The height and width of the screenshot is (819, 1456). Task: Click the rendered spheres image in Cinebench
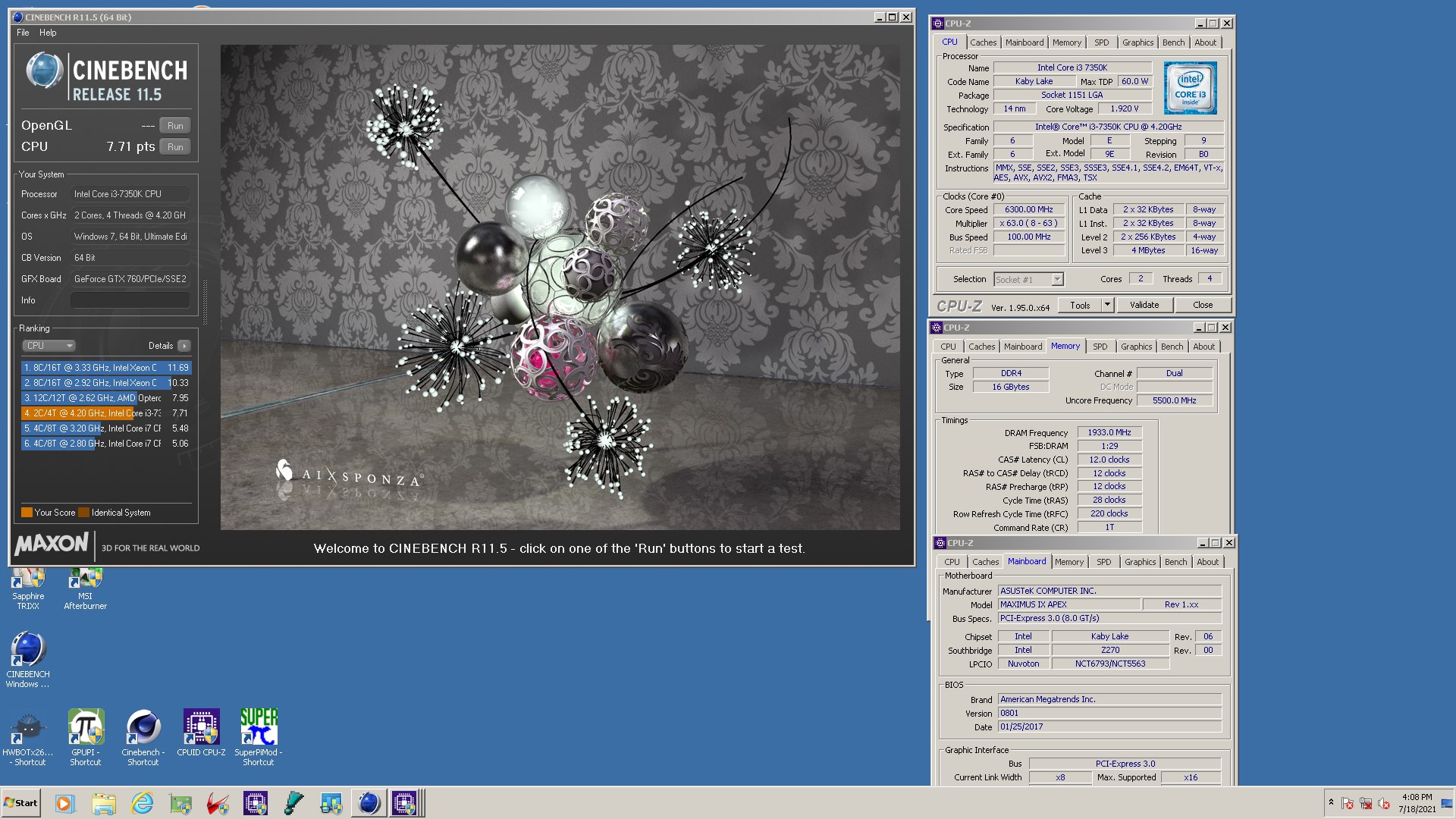(560, 287)
